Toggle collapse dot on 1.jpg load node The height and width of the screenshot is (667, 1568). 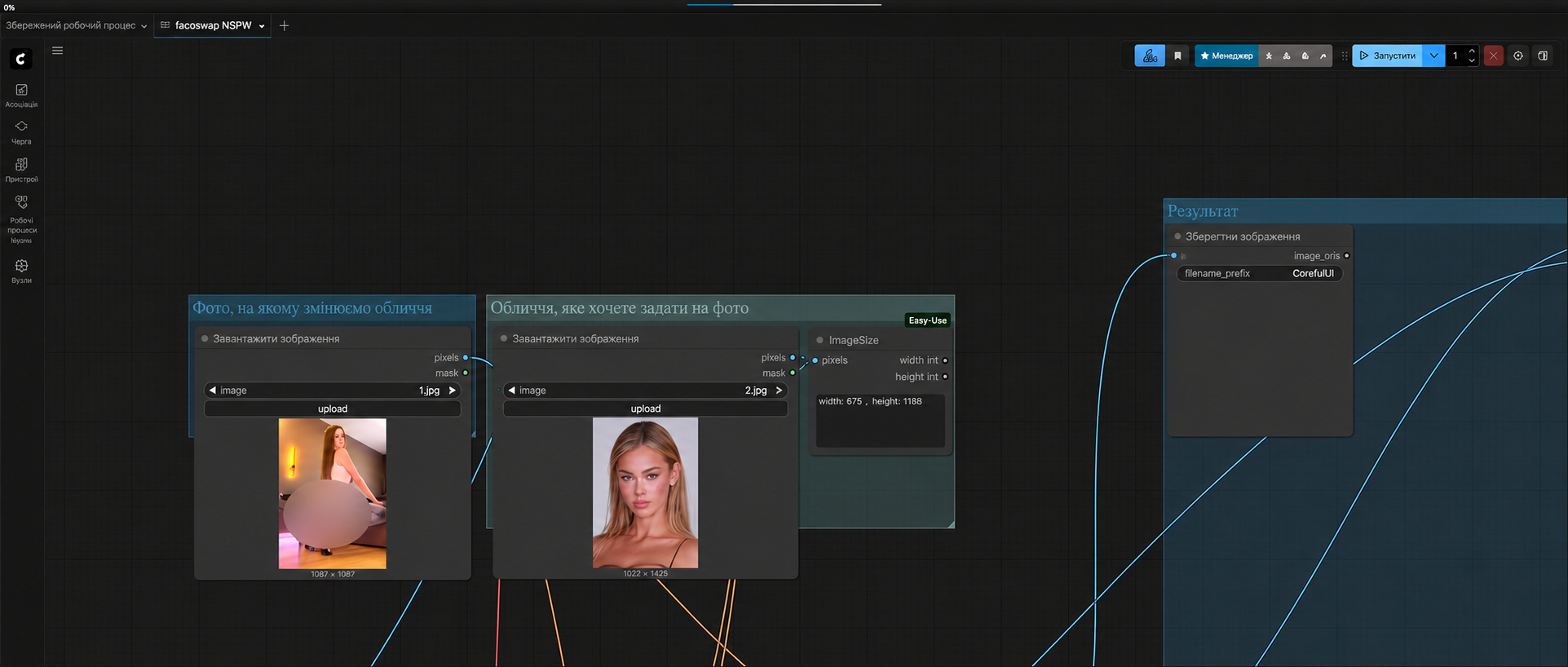pyautogui.click(x=205, y=338)
